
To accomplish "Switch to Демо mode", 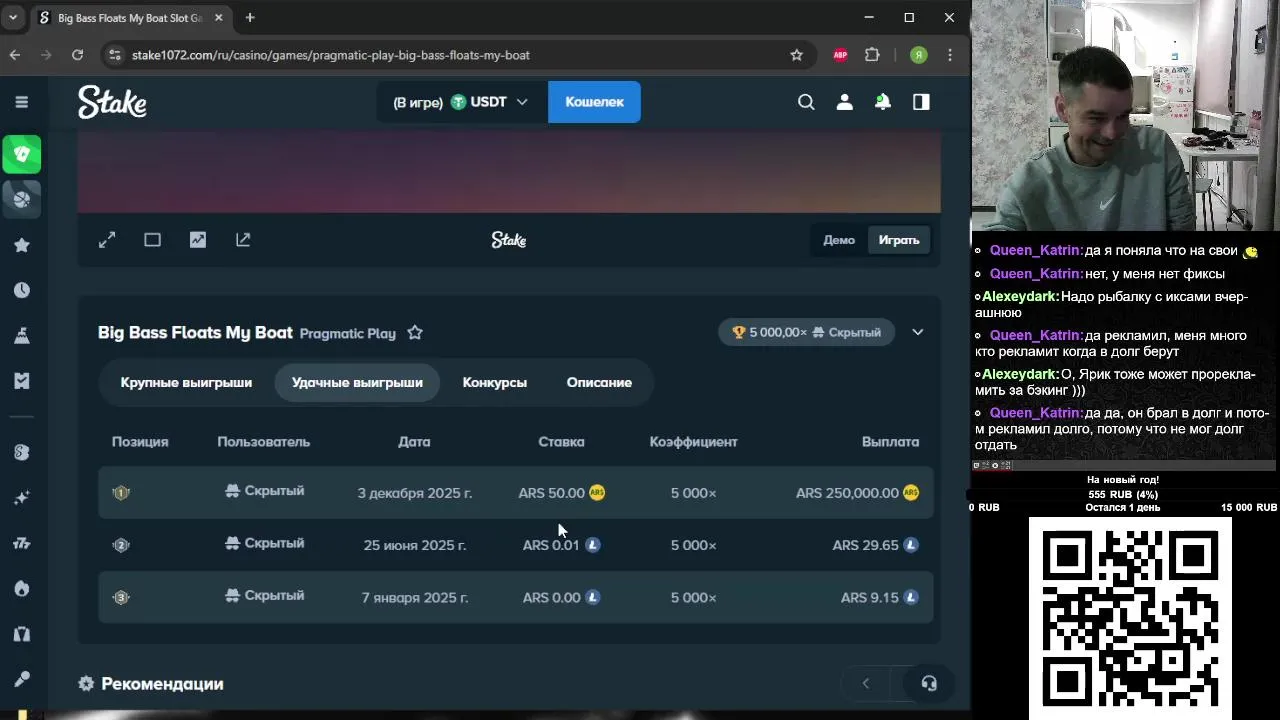I will 839,240.
